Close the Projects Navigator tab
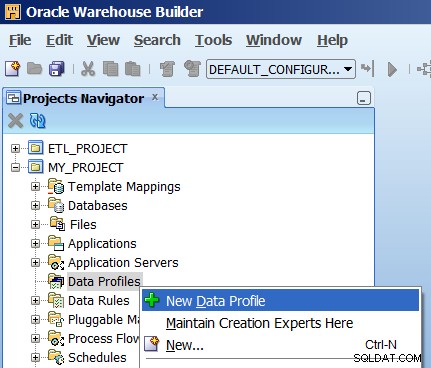 pyautogui.click(x=155, y=97)
